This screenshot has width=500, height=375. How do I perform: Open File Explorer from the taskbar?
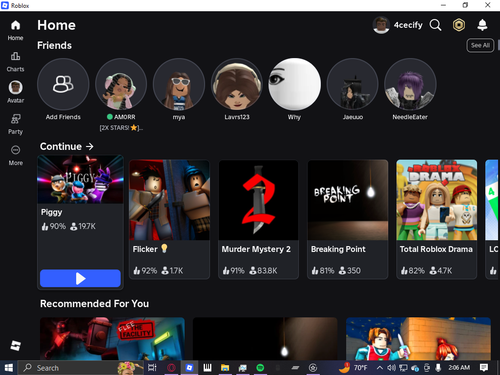click(x=225, y=368)
